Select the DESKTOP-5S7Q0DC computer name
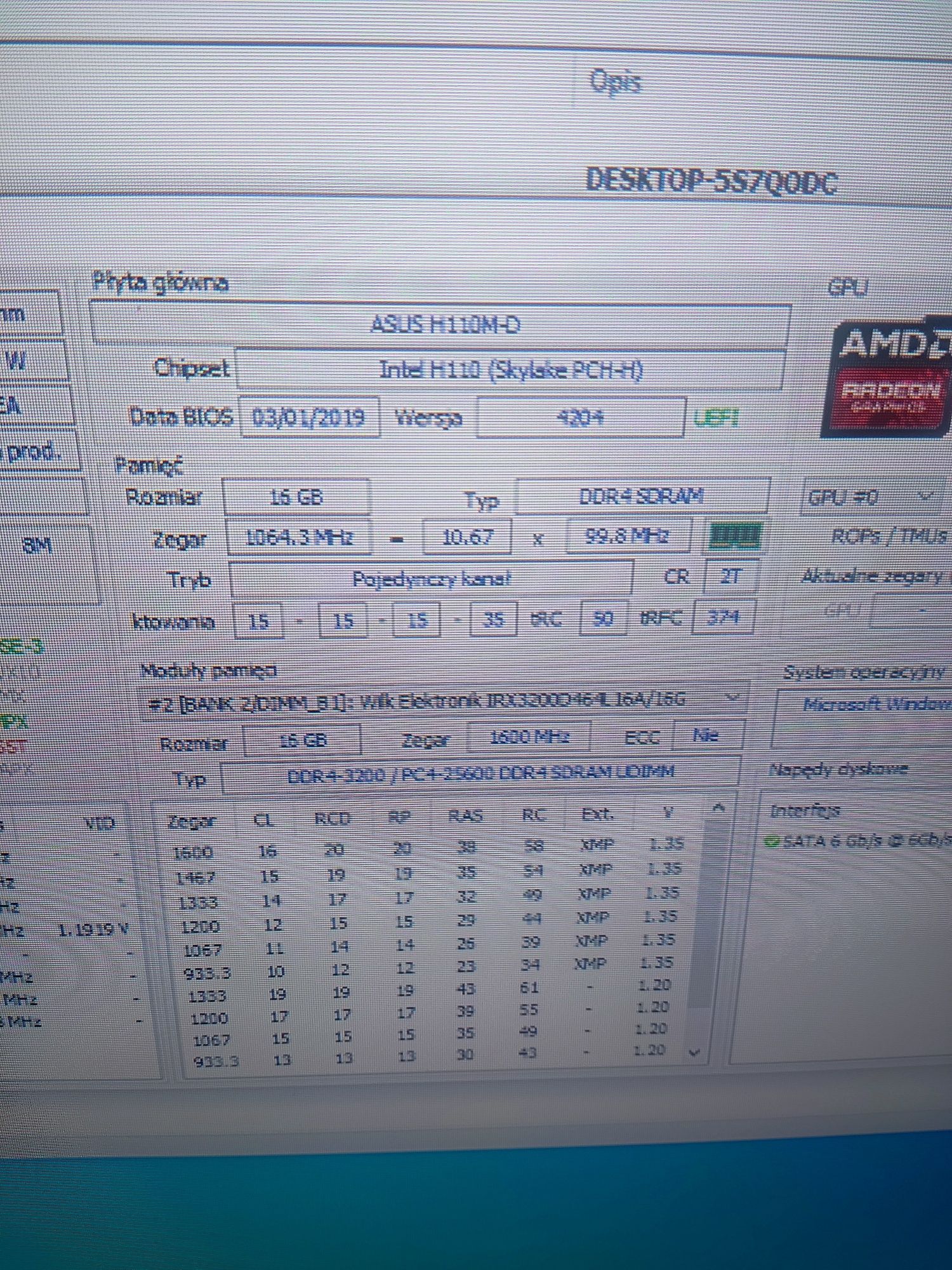Screen dimensions: 952x1270 click(711, 180)
